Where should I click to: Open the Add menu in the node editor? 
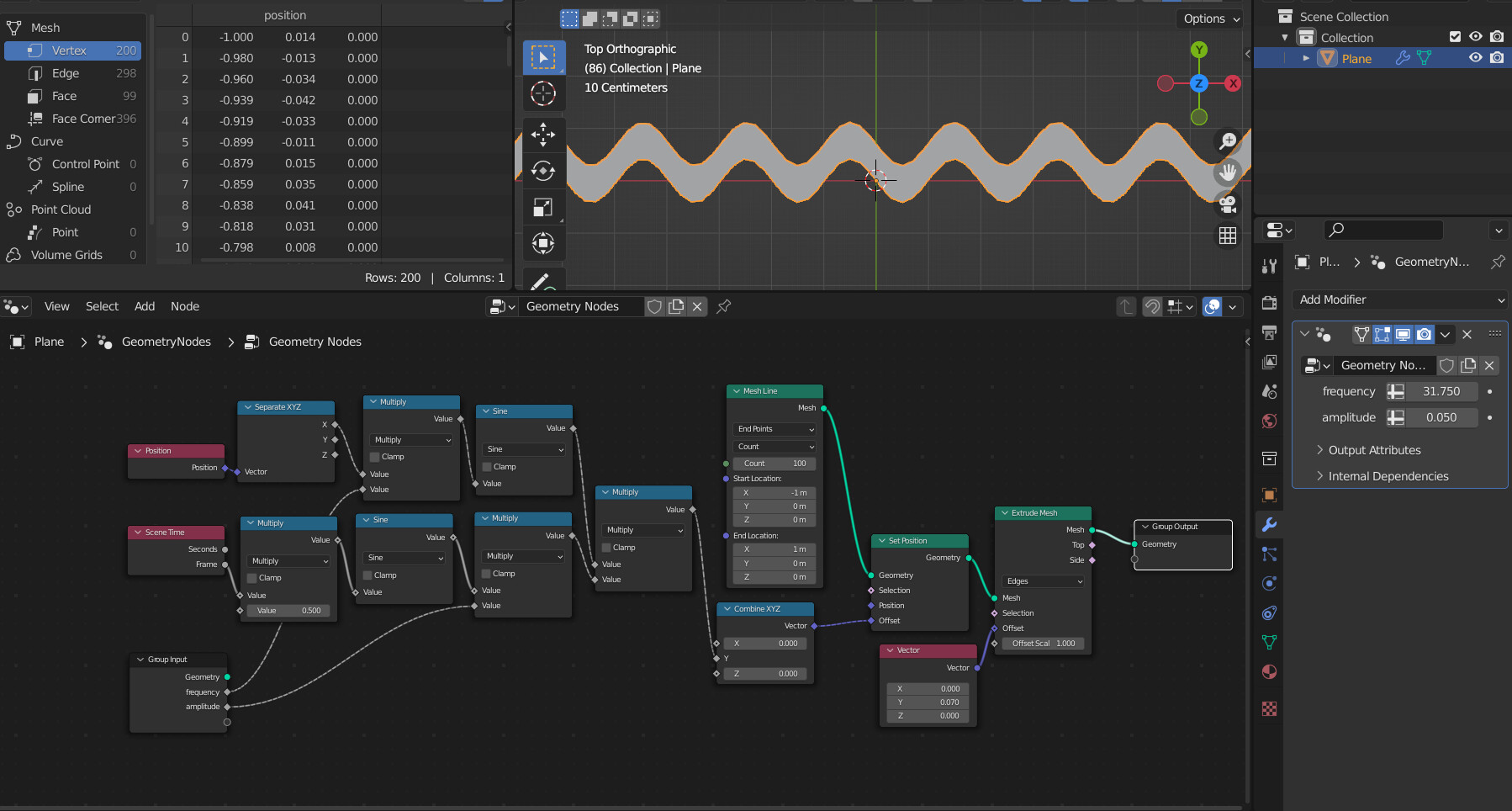(144, 306)
